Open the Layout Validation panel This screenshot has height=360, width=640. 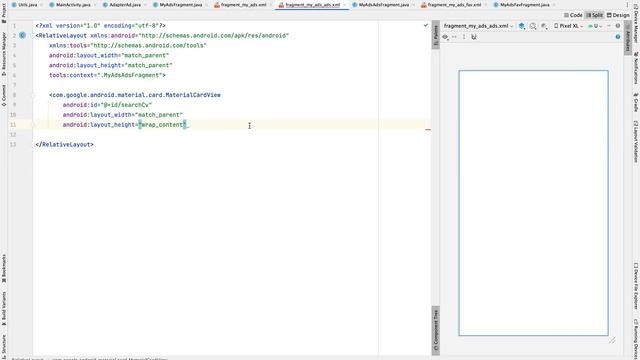(x=636, y=141)
